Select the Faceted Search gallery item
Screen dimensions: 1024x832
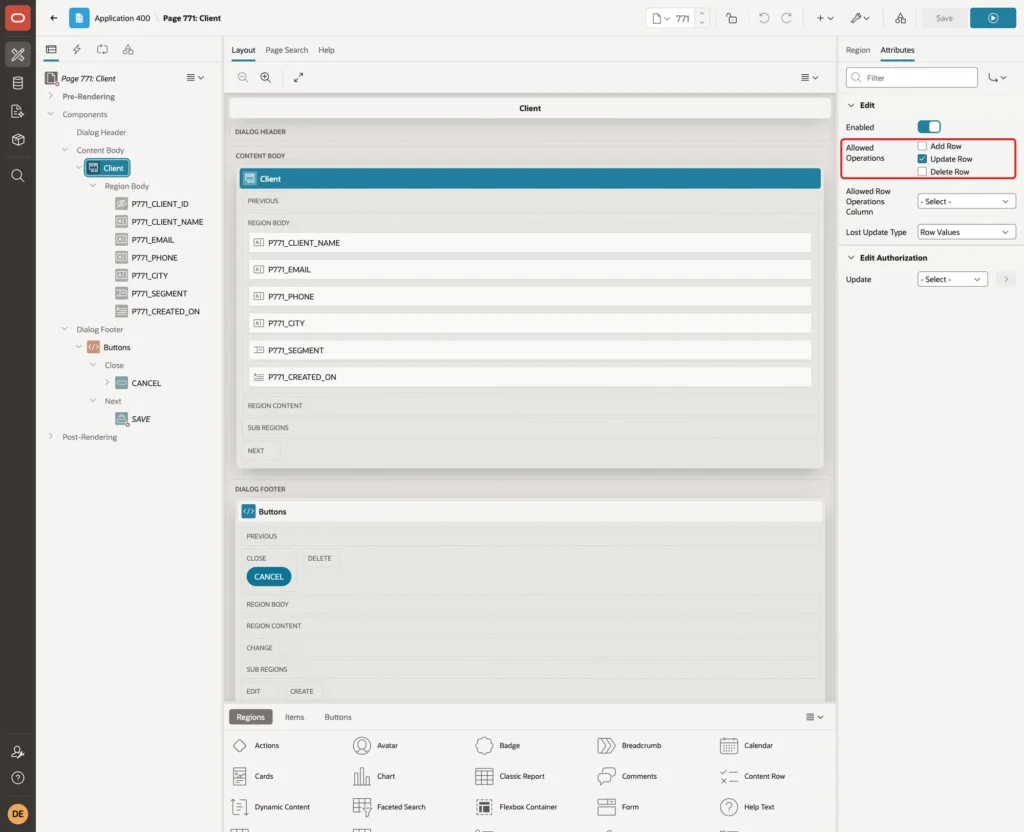click(389, 807)
